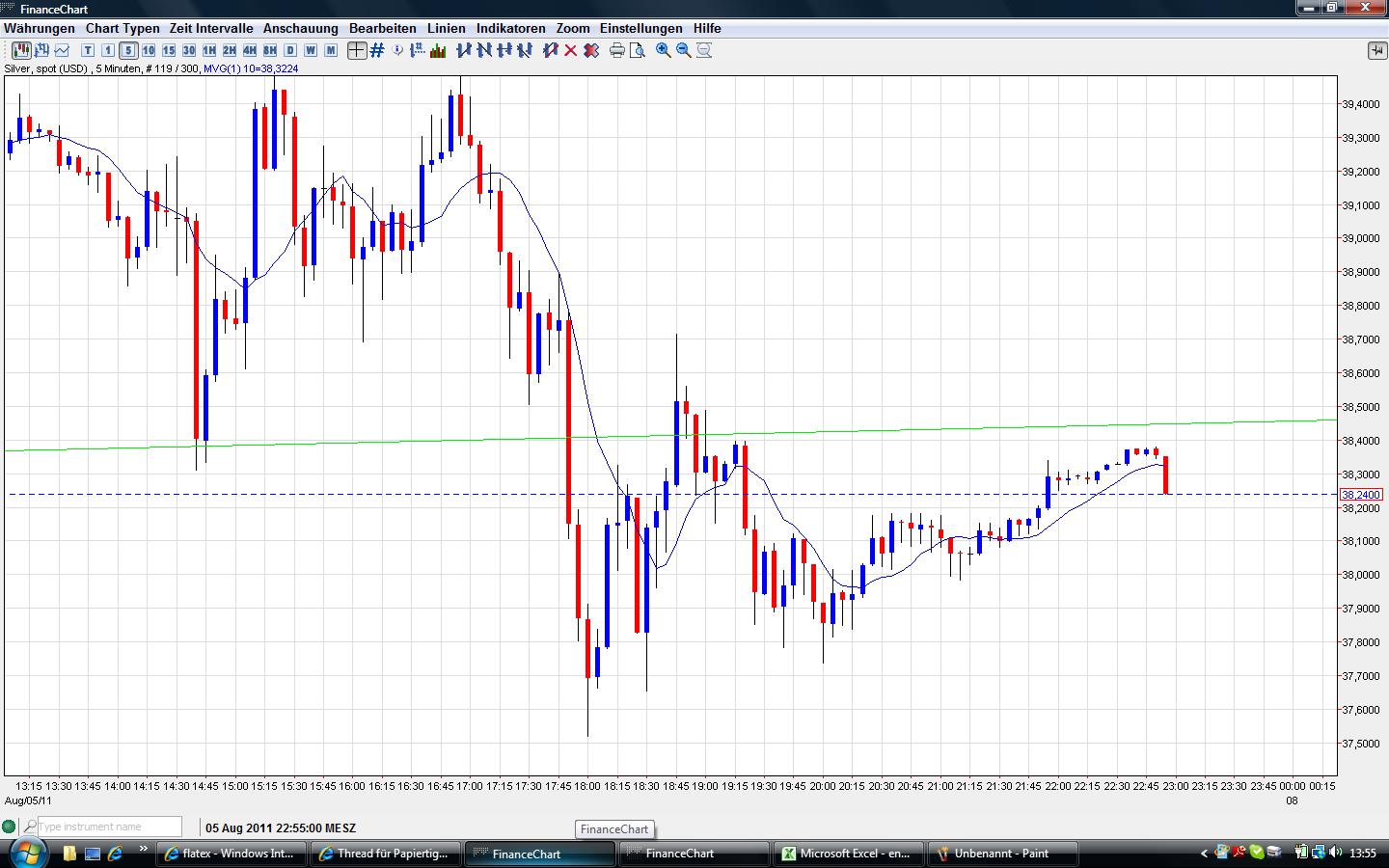Set chart interval to daily D
The height and width of the screenshot is (868, 1389).
pos(290,50)
